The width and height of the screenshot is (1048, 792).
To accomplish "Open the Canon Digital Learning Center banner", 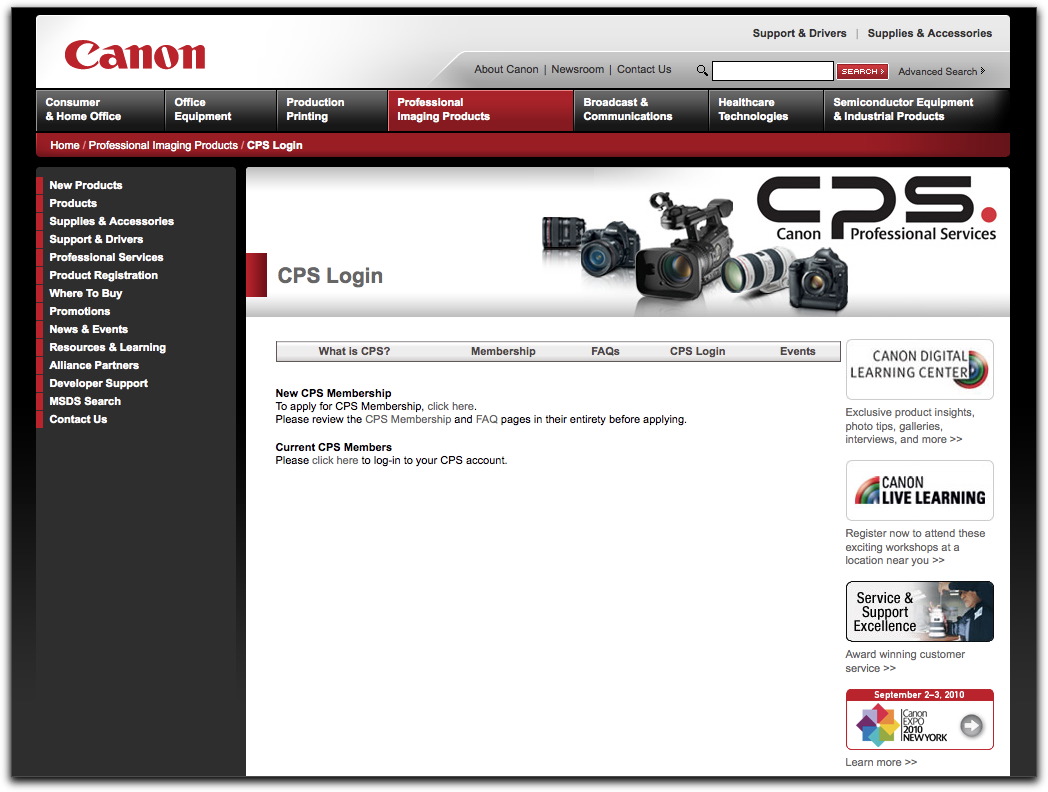I will click(920, 370).
